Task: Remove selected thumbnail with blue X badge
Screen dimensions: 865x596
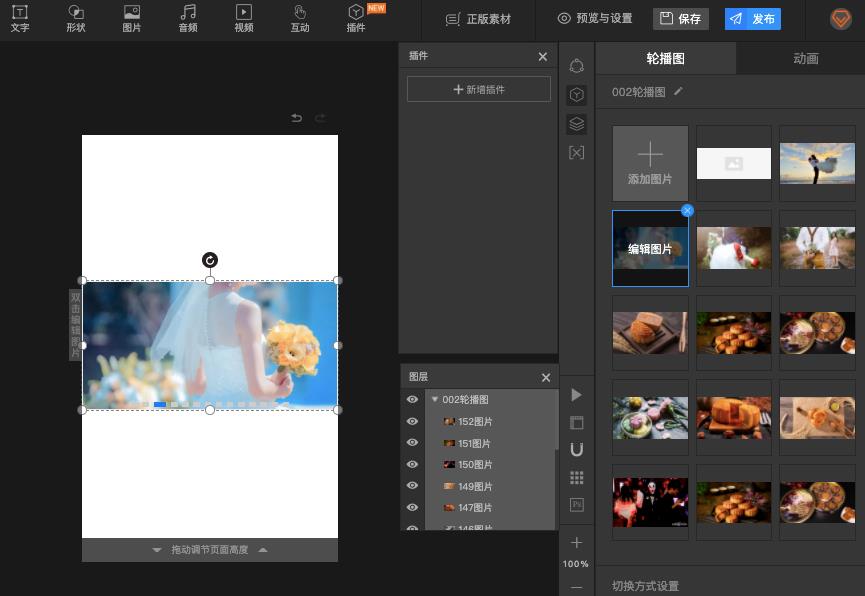Action: tap(687, 210)
